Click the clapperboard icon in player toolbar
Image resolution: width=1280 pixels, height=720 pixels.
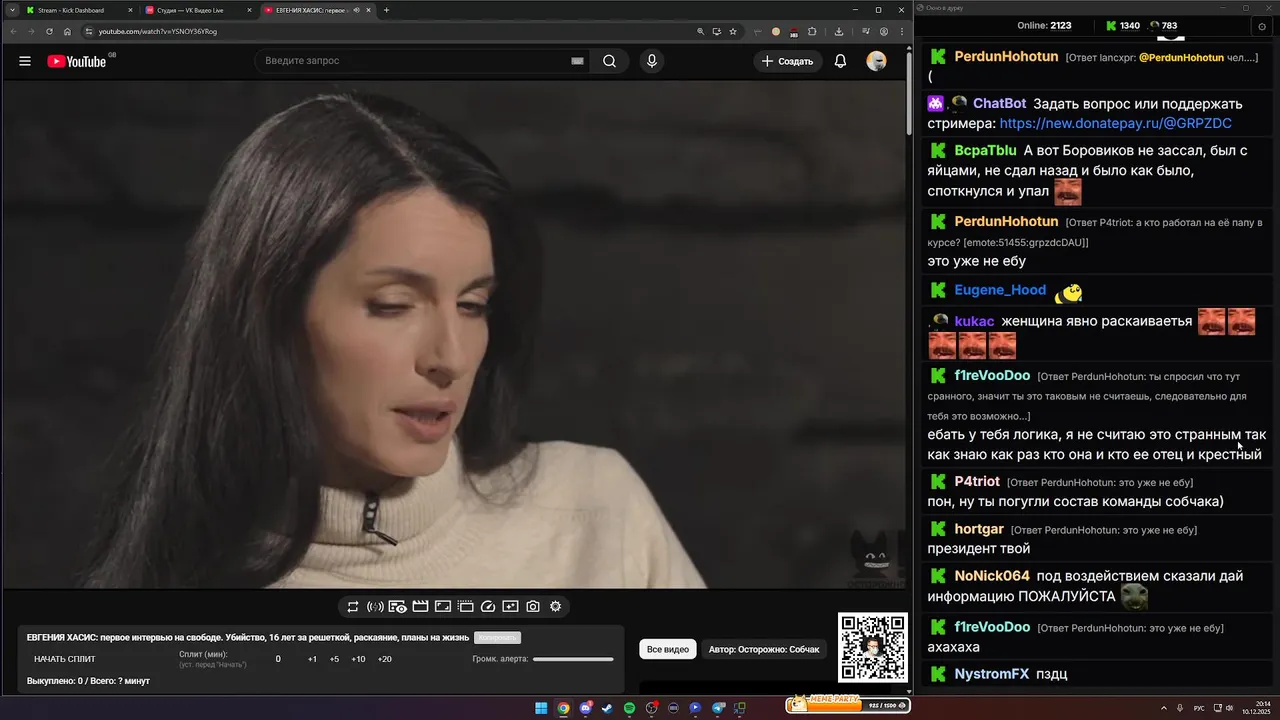click(420, 606)
